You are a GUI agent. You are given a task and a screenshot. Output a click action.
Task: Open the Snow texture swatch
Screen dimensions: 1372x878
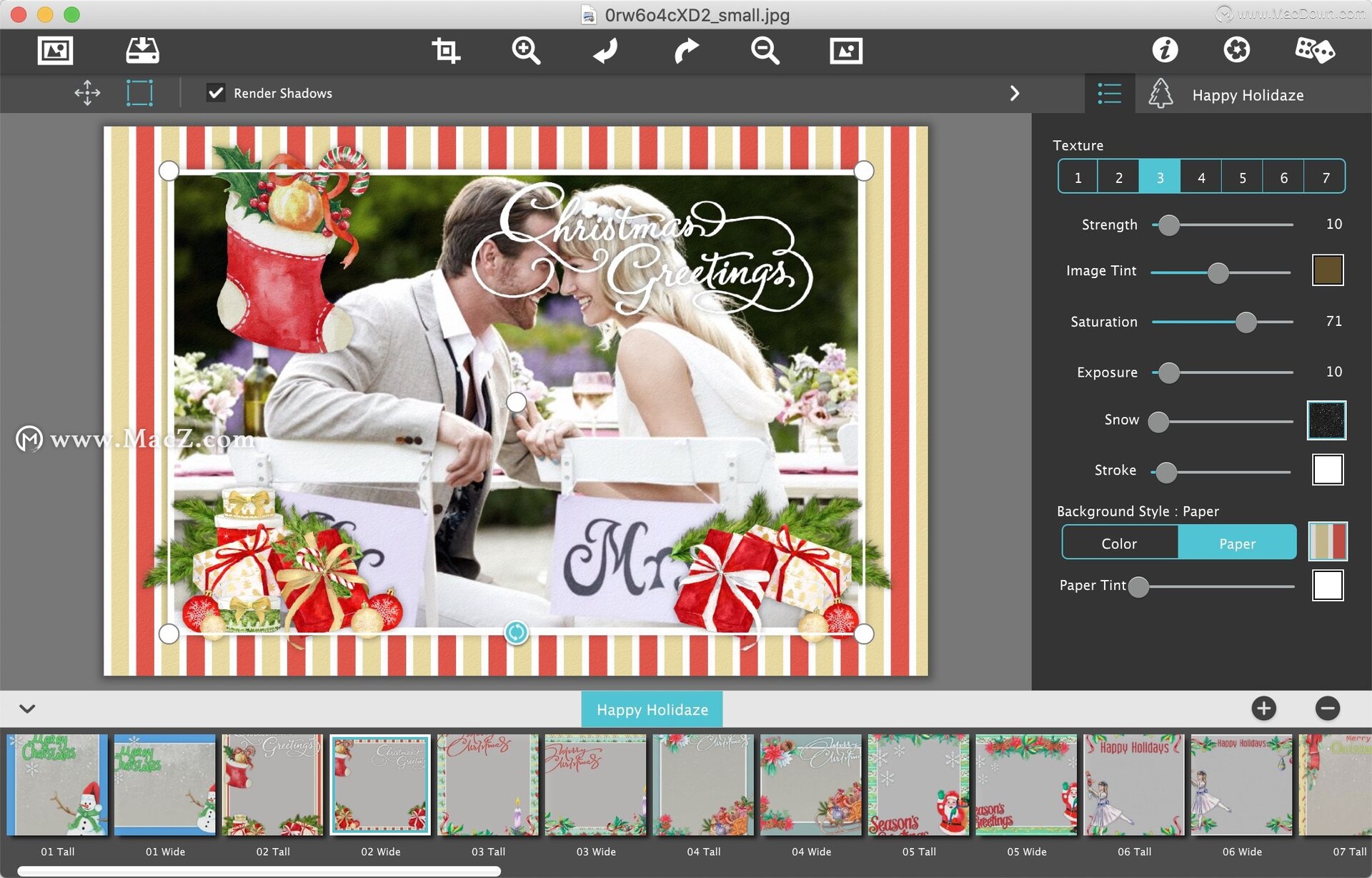(x=1326, y=420)
